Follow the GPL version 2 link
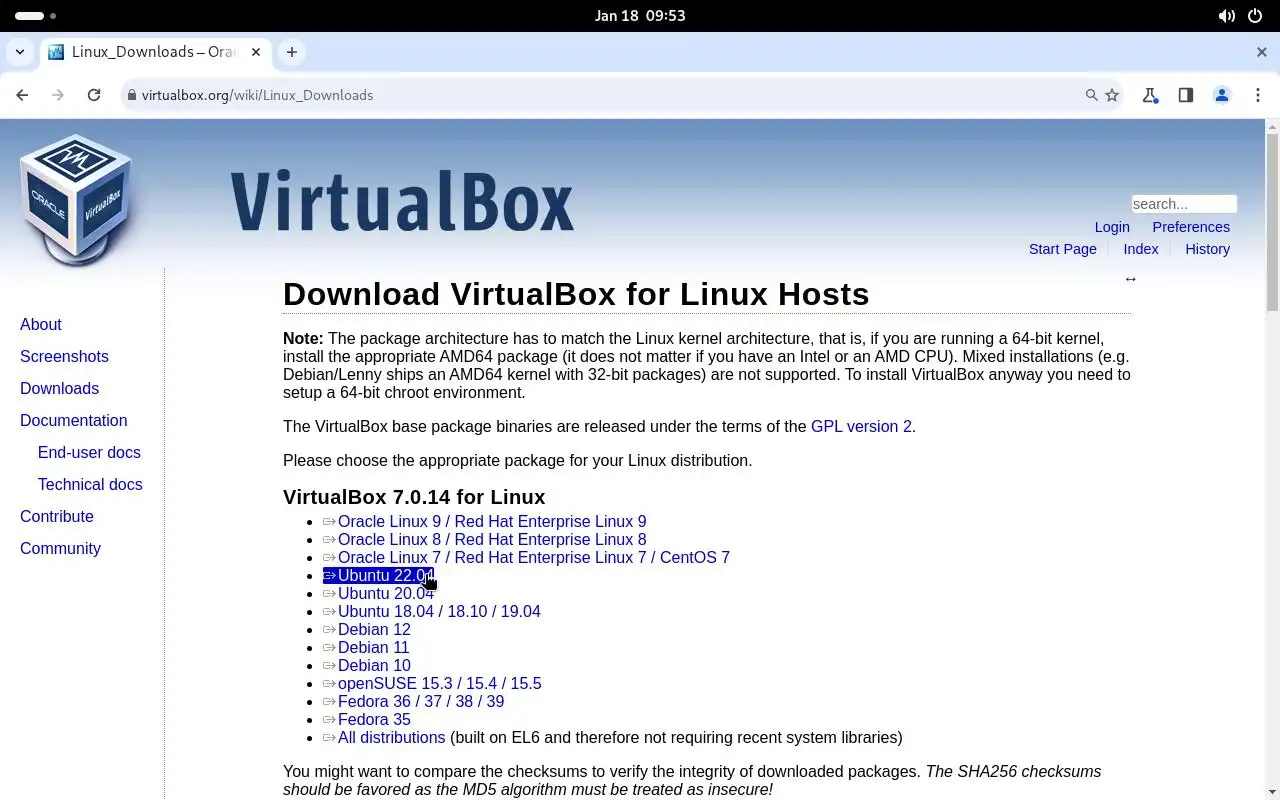 click(x=861, y=426)
